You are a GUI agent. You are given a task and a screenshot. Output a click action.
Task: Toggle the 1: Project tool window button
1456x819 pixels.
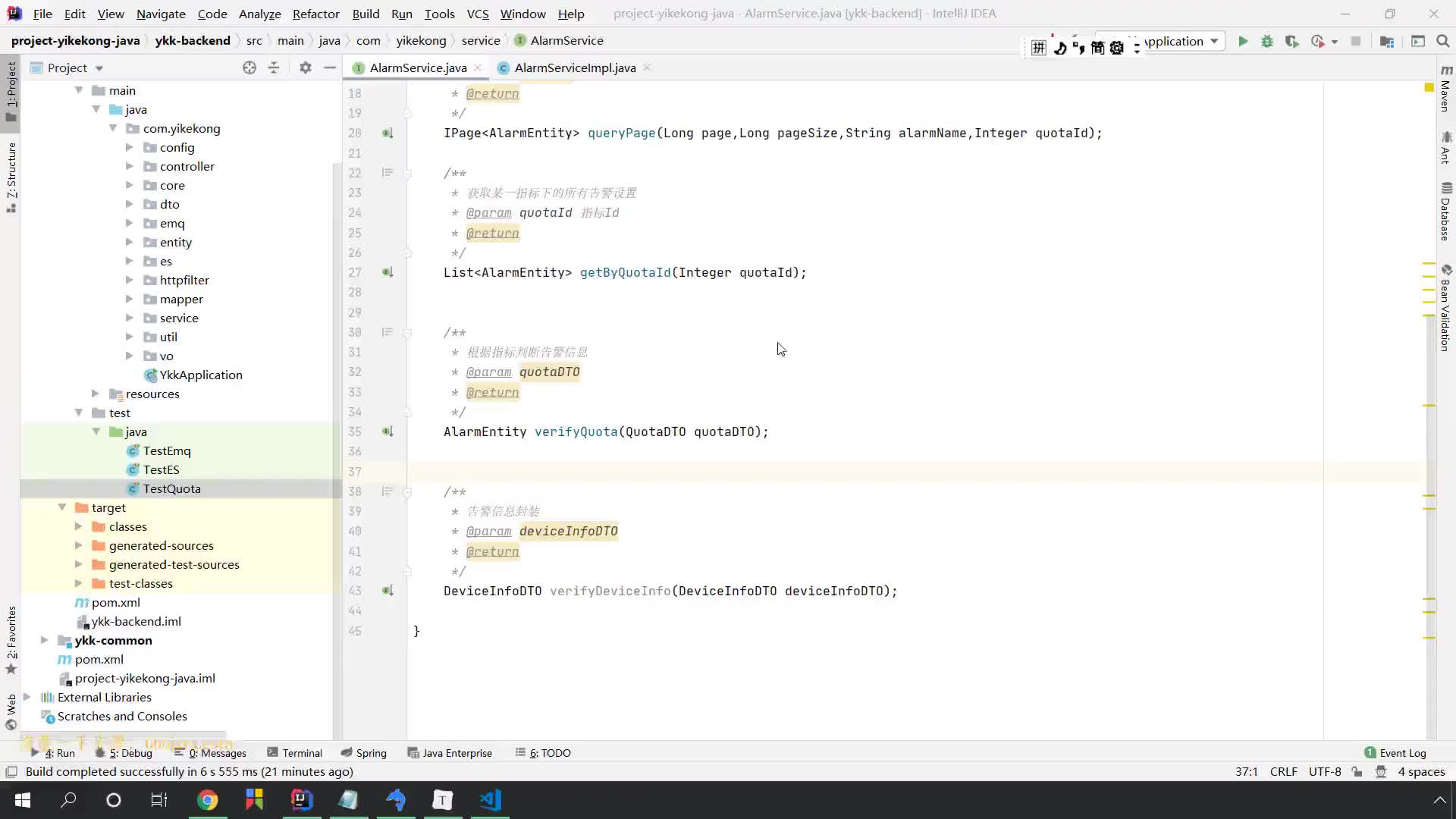coord(11,91)
